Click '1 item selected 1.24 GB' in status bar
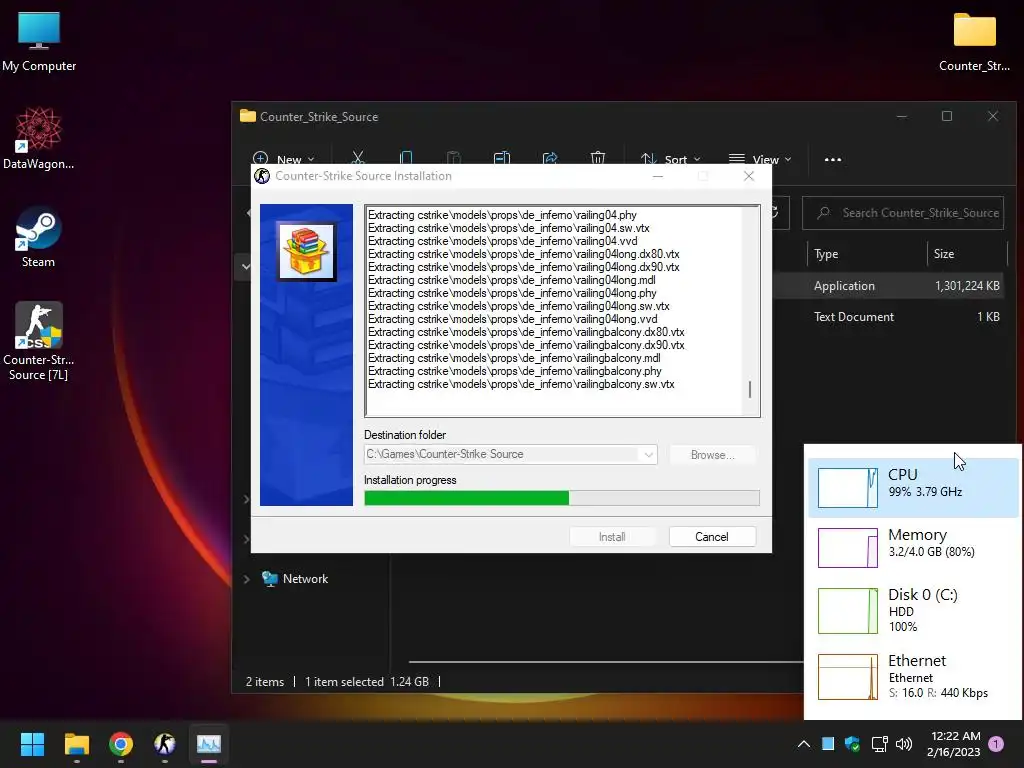 click(366, 682)
